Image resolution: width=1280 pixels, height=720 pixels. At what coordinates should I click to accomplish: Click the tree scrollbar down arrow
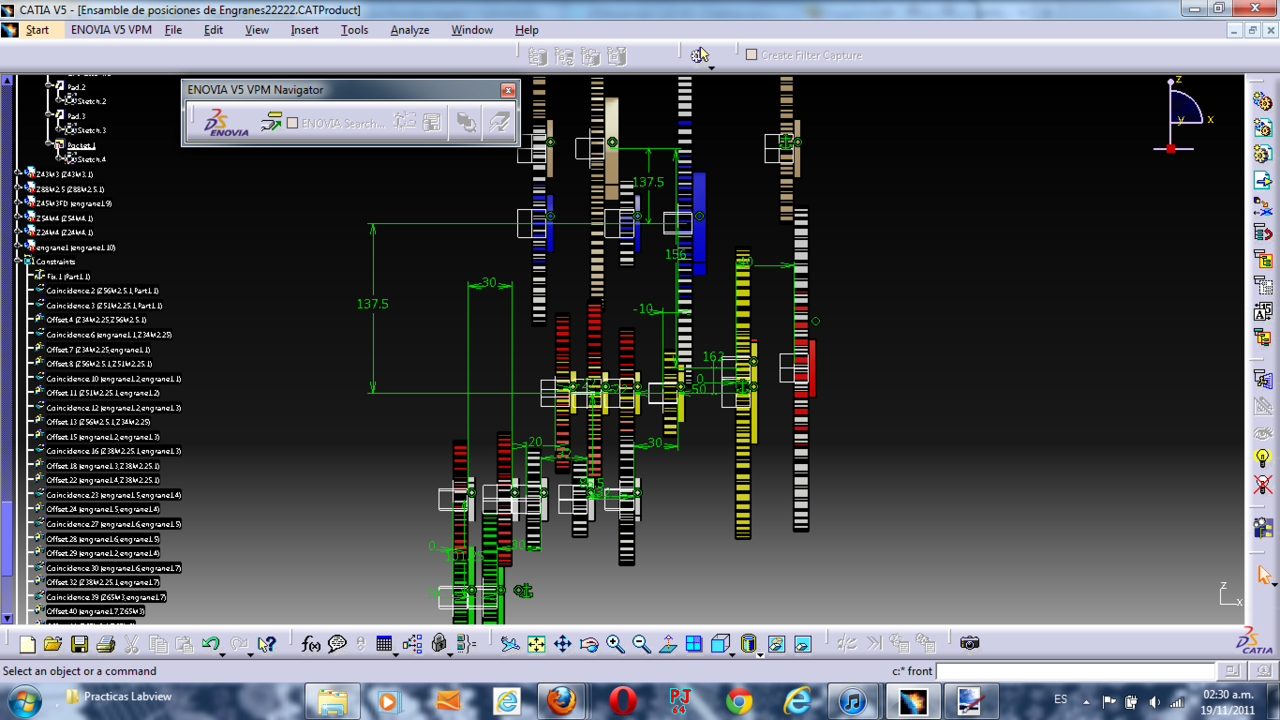pyautogui.click(x=7, y=618)
